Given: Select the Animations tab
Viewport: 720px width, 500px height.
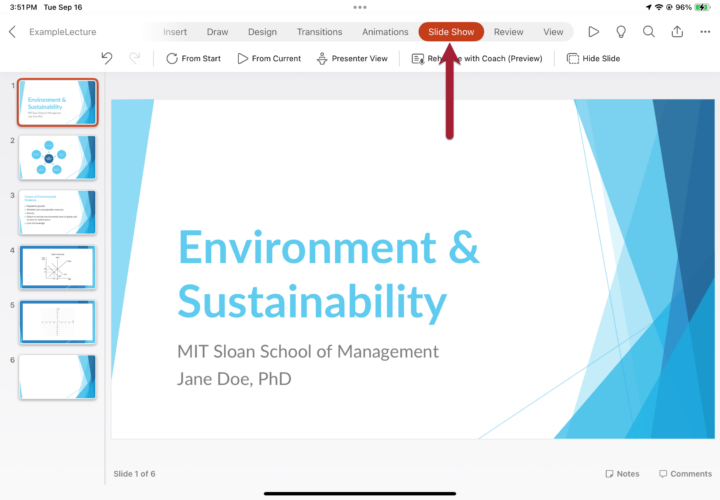Looking at the screenshot, I should [x=385, y=32].
